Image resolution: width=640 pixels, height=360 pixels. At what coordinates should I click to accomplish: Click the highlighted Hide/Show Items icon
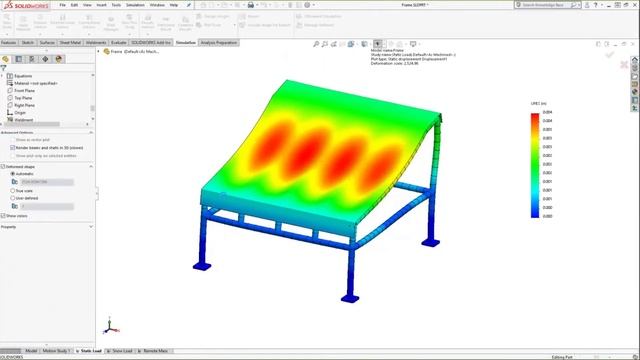(x=378, y=44)
